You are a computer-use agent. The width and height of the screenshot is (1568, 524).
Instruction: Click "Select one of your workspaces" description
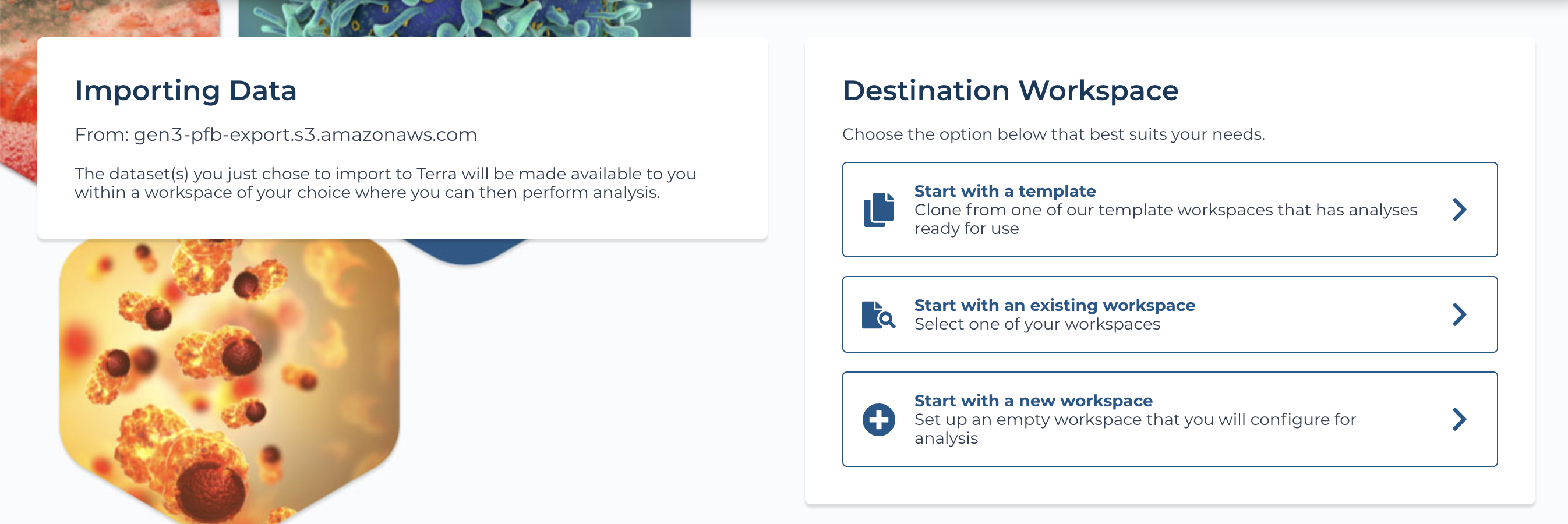pyautogui.click(x=1037, y=324)
